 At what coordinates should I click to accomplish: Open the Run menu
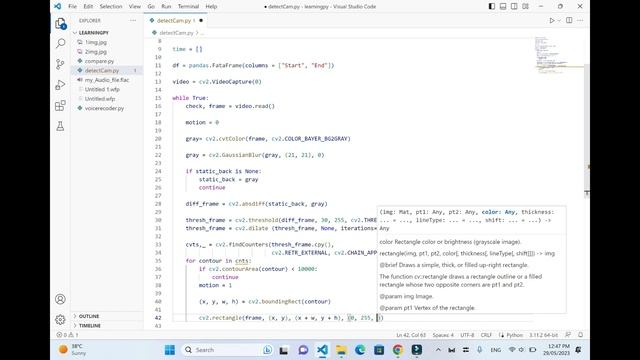coord(166,7)
